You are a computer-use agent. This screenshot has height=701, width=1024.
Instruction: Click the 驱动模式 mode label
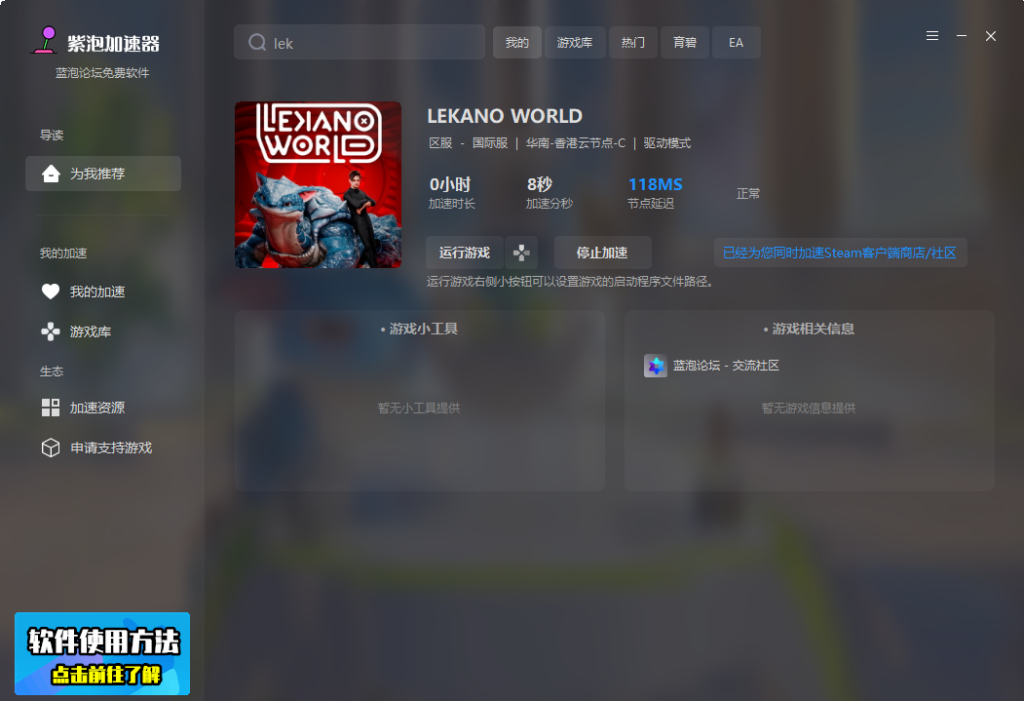point(667,143)
